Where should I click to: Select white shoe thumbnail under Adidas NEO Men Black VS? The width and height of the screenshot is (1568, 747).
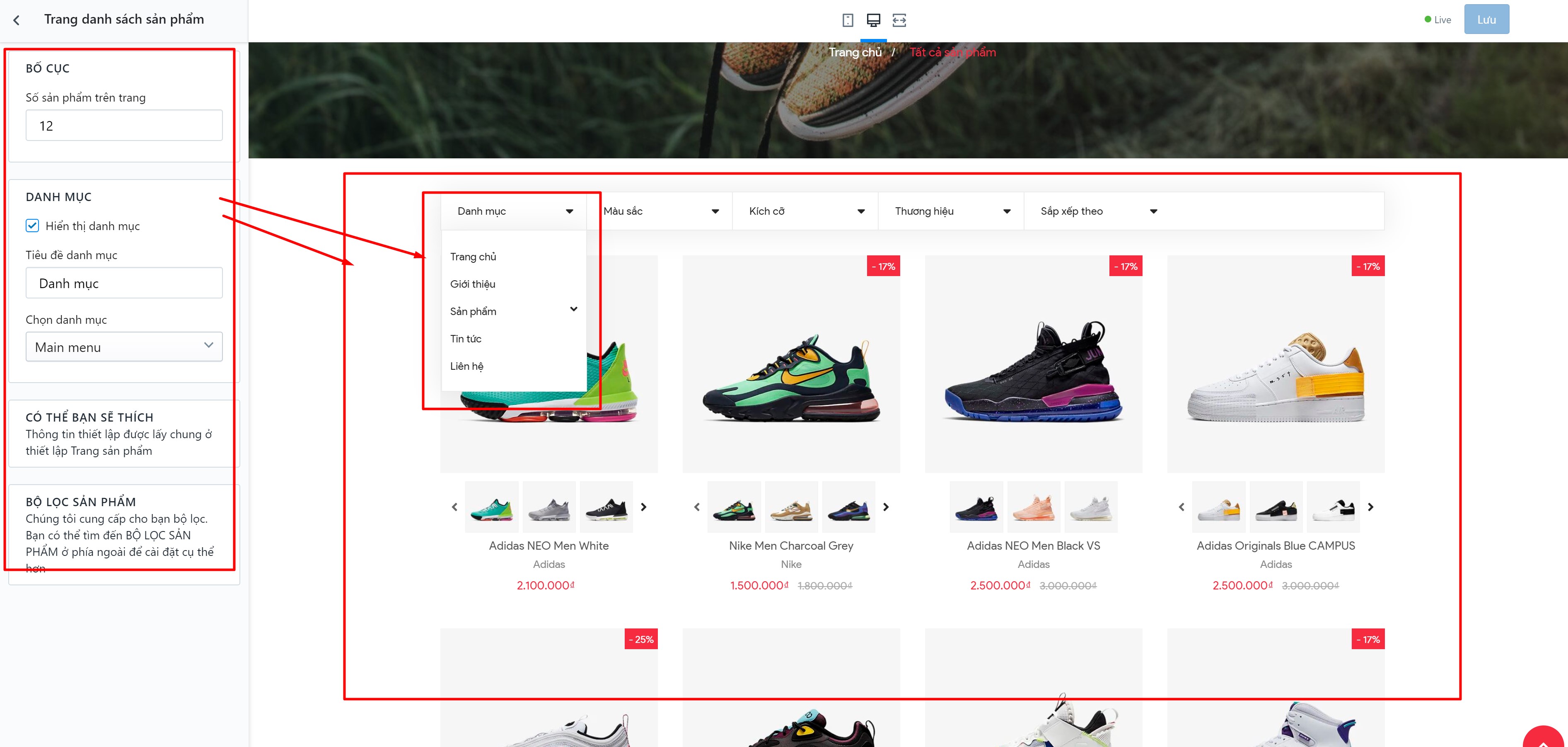[x=1091, y=507]
